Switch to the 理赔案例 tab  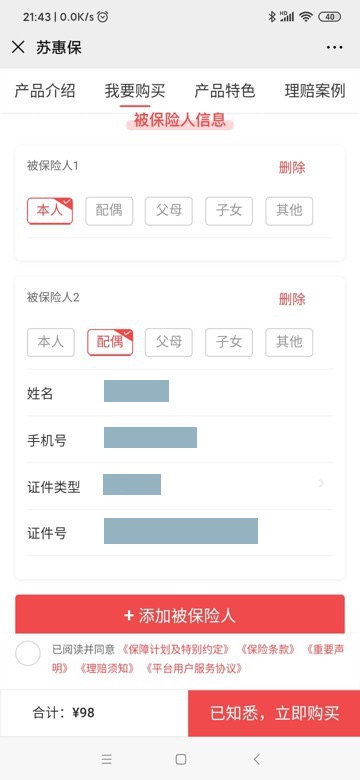coord(315,91)
